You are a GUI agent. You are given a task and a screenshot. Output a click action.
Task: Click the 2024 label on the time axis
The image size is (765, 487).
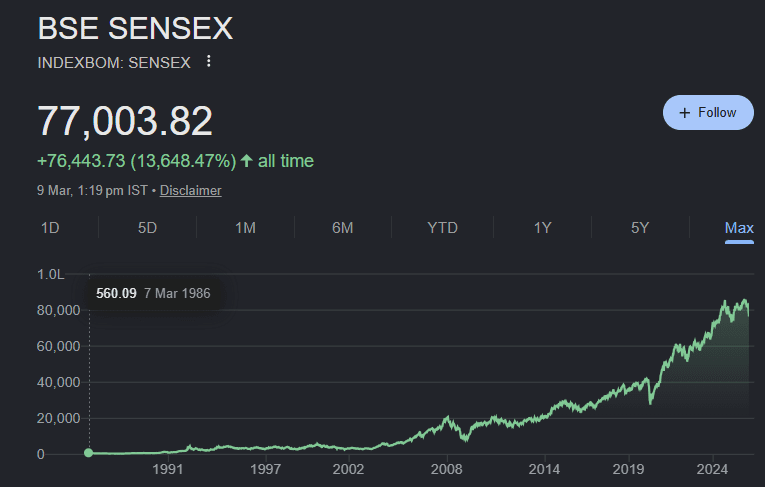click(x=712, y=468)
